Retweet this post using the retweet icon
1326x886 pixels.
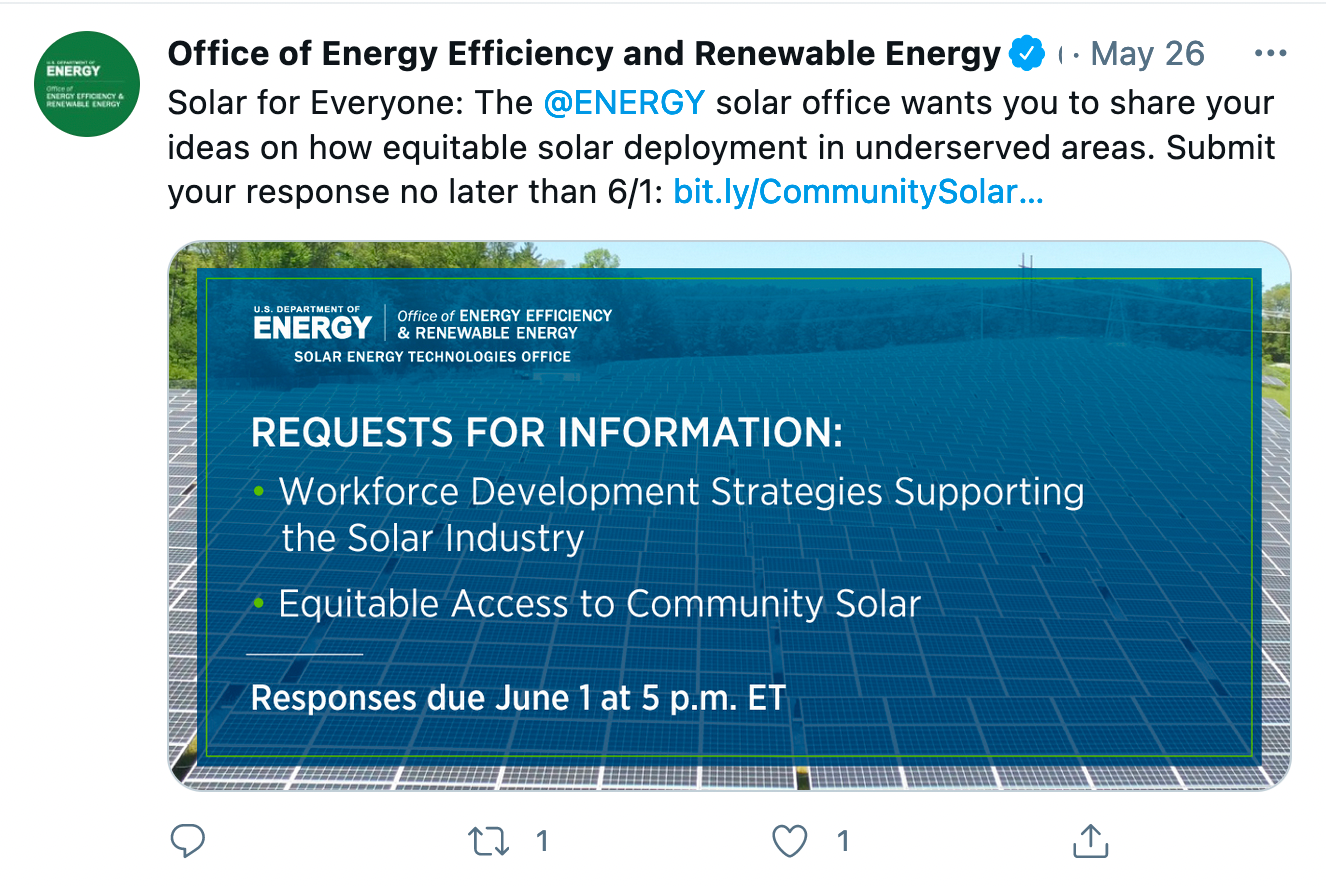[489, 841]
